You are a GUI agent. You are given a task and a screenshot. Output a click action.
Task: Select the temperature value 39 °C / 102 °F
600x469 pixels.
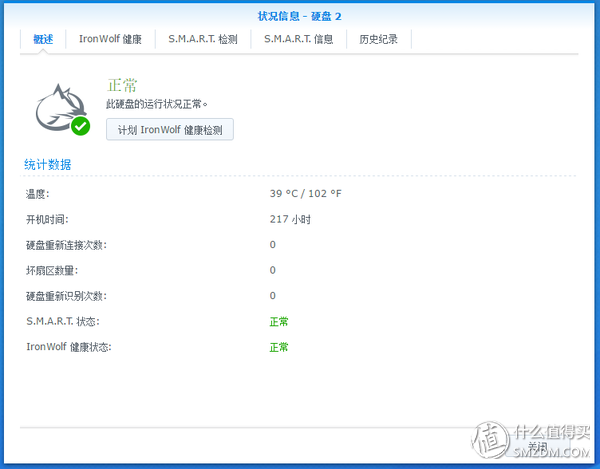[x=305, y=194]
